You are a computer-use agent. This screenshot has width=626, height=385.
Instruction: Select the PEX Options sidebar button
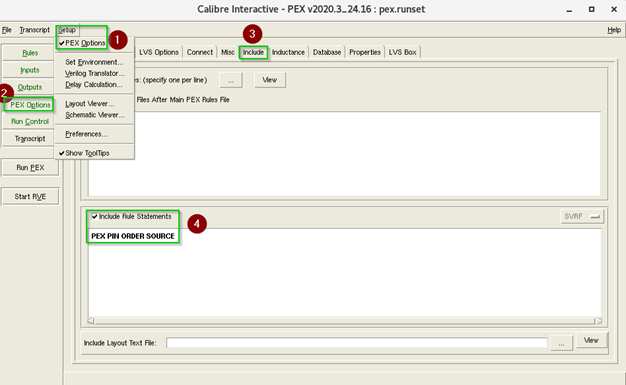(30, 105)
